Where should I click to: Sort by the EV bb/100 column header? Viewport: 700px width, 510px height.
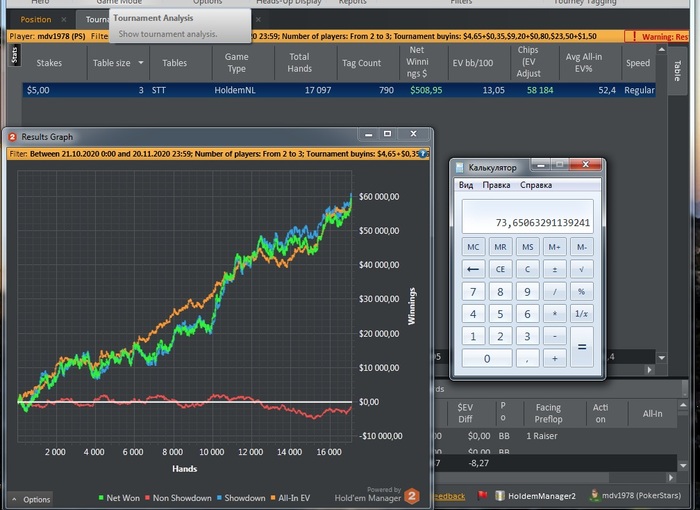coord(473,63)
